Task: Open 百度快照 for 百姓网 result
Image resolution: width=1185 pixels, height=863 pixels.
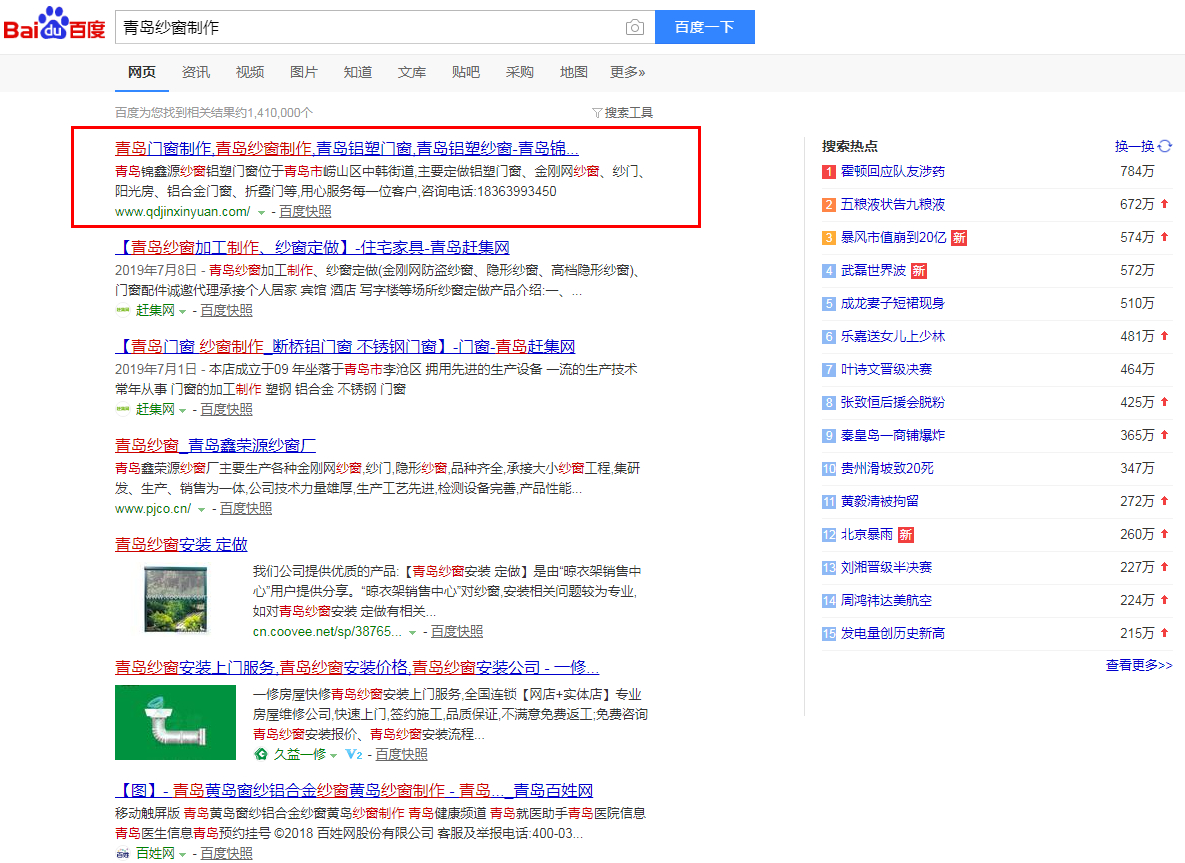Action: tap(226, 853)
